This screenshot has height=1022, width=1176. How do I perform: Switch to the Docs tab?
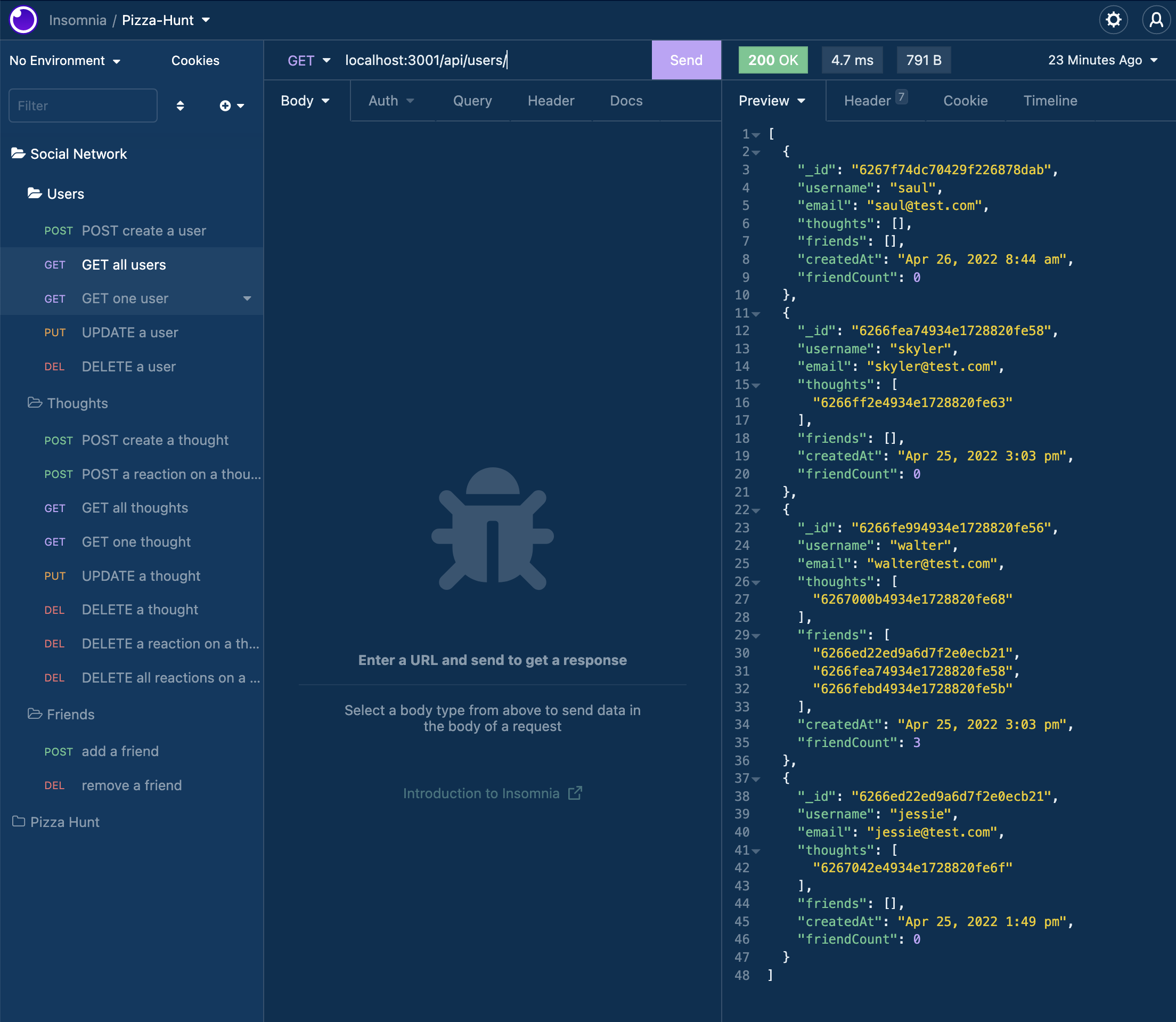[x=626, y=101]
